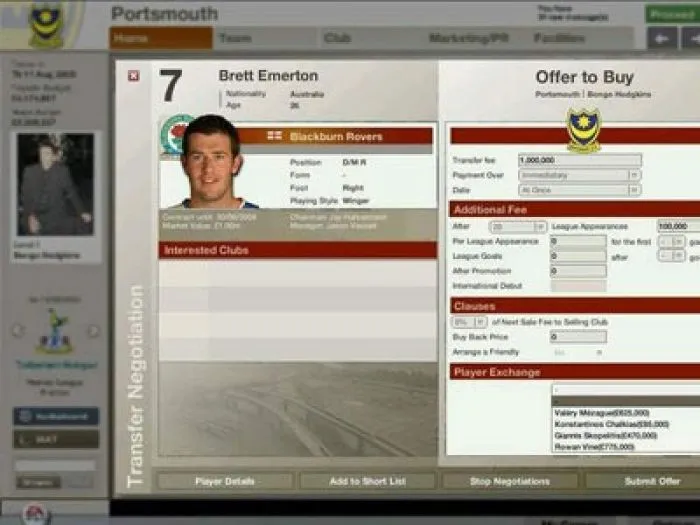Click the Tottenham Hotspur team name link
The width and height of the screenshot is (700, 525).
(56, 365)
